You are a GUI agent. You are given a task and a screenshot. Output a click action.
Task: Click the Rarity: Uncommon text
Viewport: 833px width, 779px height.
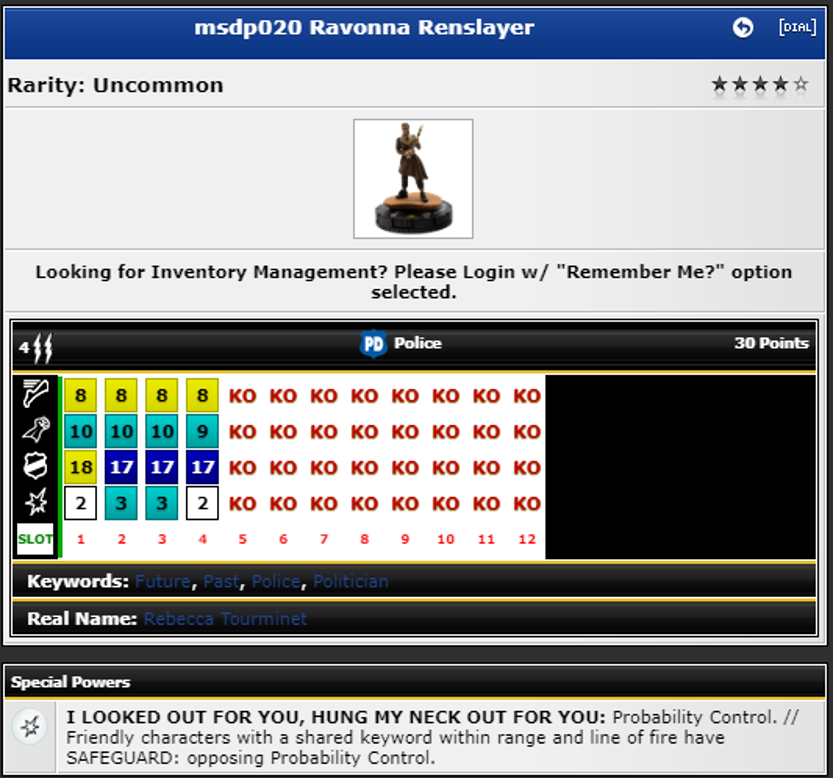[x=115, y=85]
